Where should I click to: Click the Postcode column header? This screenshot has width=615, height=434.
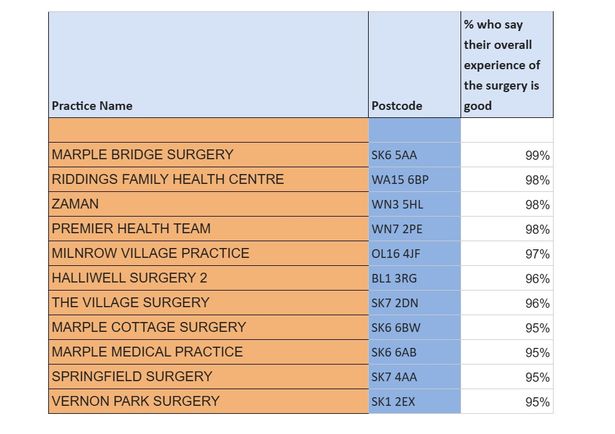click(x=396, y=105)
